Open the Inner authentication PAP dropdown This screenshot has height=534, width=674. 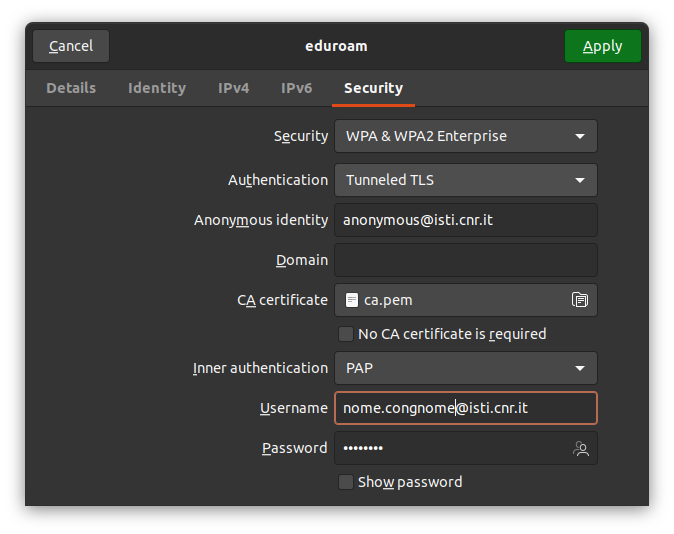[465, 368]
